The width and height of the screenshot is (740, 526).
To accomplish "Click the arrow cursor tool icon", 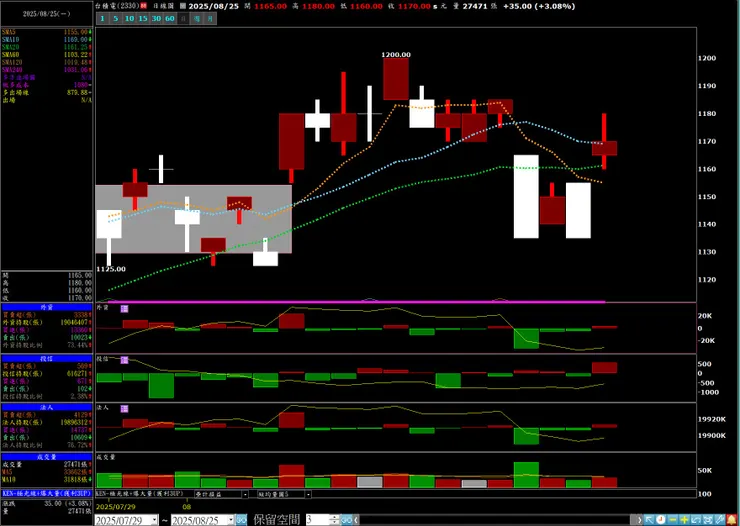I will point(649,520).
